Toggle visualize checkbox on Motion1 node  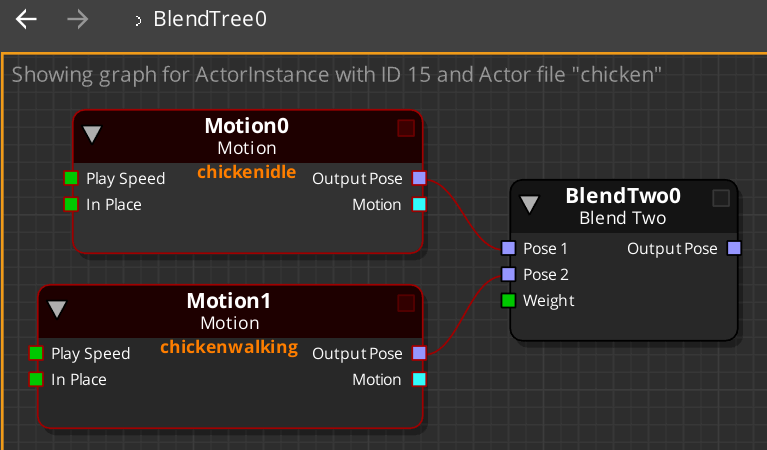[405, 302]
